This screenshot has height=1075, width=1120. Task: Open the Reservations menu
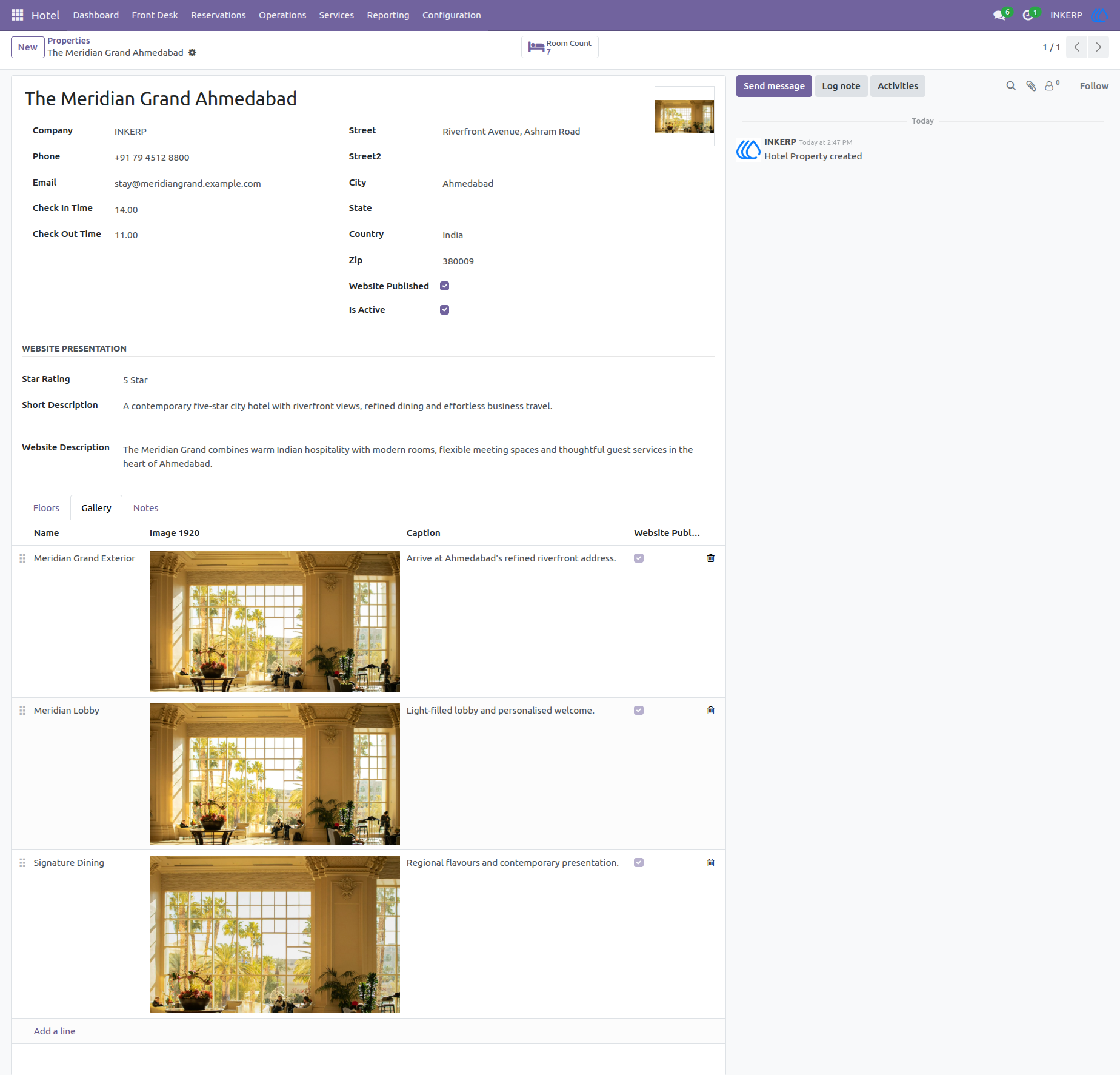point(218,15)
